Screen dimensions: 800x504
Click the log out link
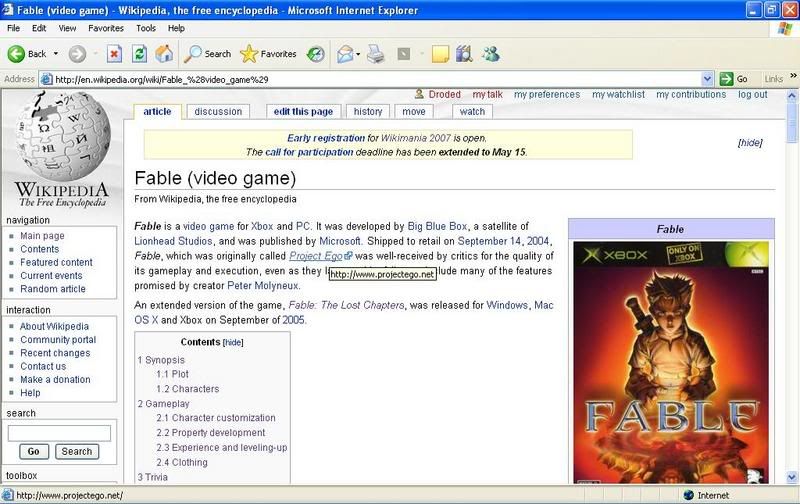click(753, 94)
